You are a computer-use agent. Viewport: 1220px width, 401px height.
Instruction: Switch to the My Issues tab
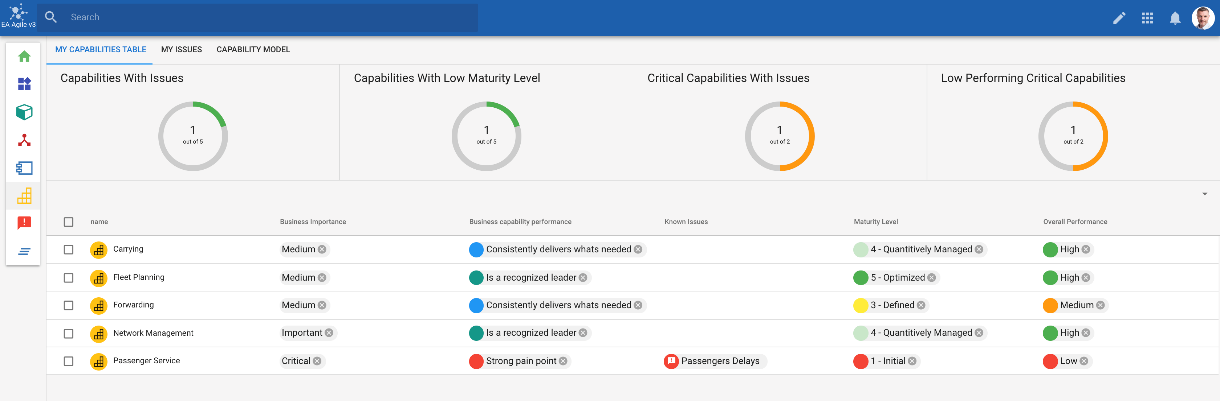181,49
